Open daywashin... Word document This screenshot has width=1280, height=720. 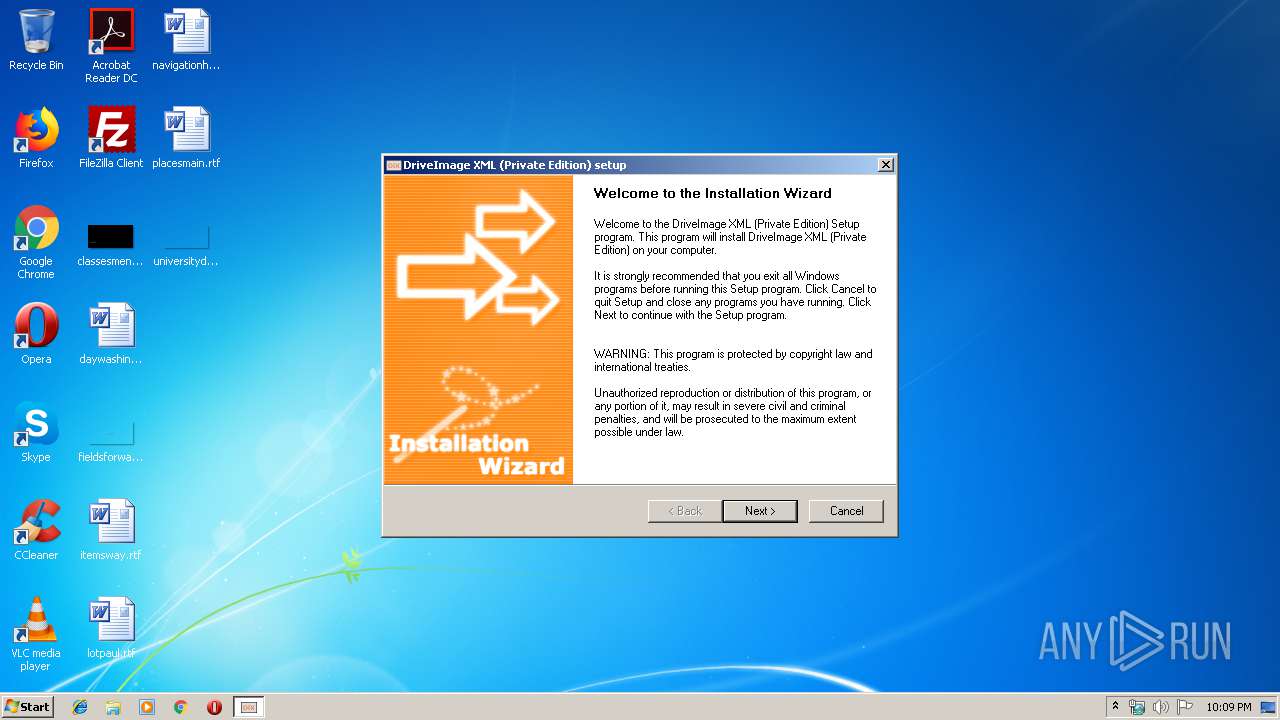pyautogui.click(x=111, y=334)
